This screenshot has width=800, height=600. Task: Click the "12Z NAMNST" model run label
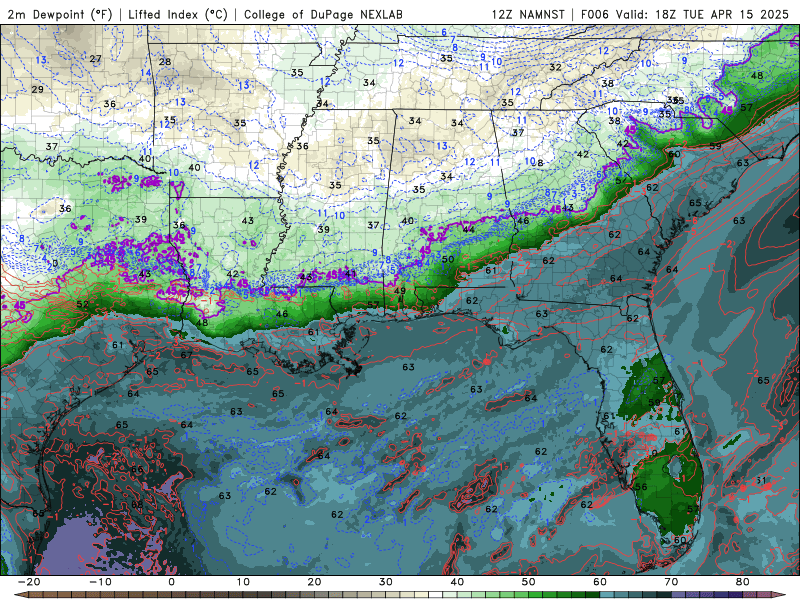[528, 14]
